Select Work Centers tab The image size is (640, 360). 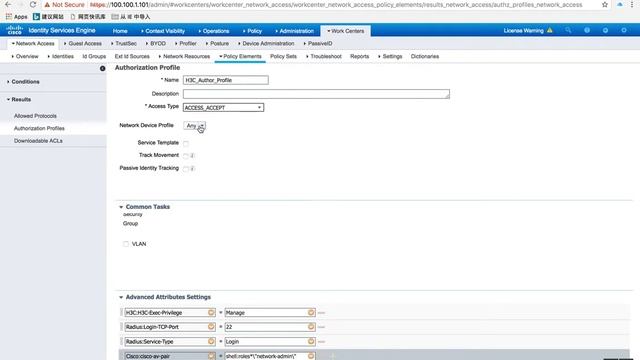pos(345,31)
